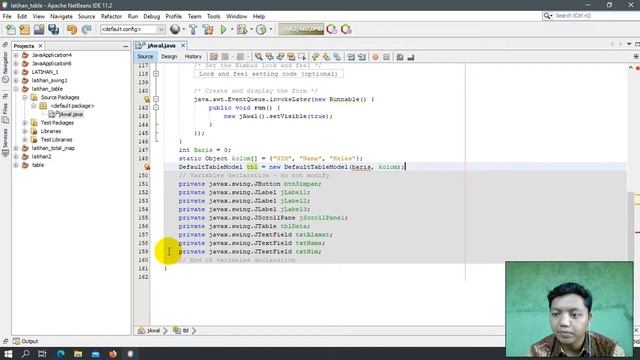
Task: Click the New Project toolbar icon
Action: (x=24, y=29)
